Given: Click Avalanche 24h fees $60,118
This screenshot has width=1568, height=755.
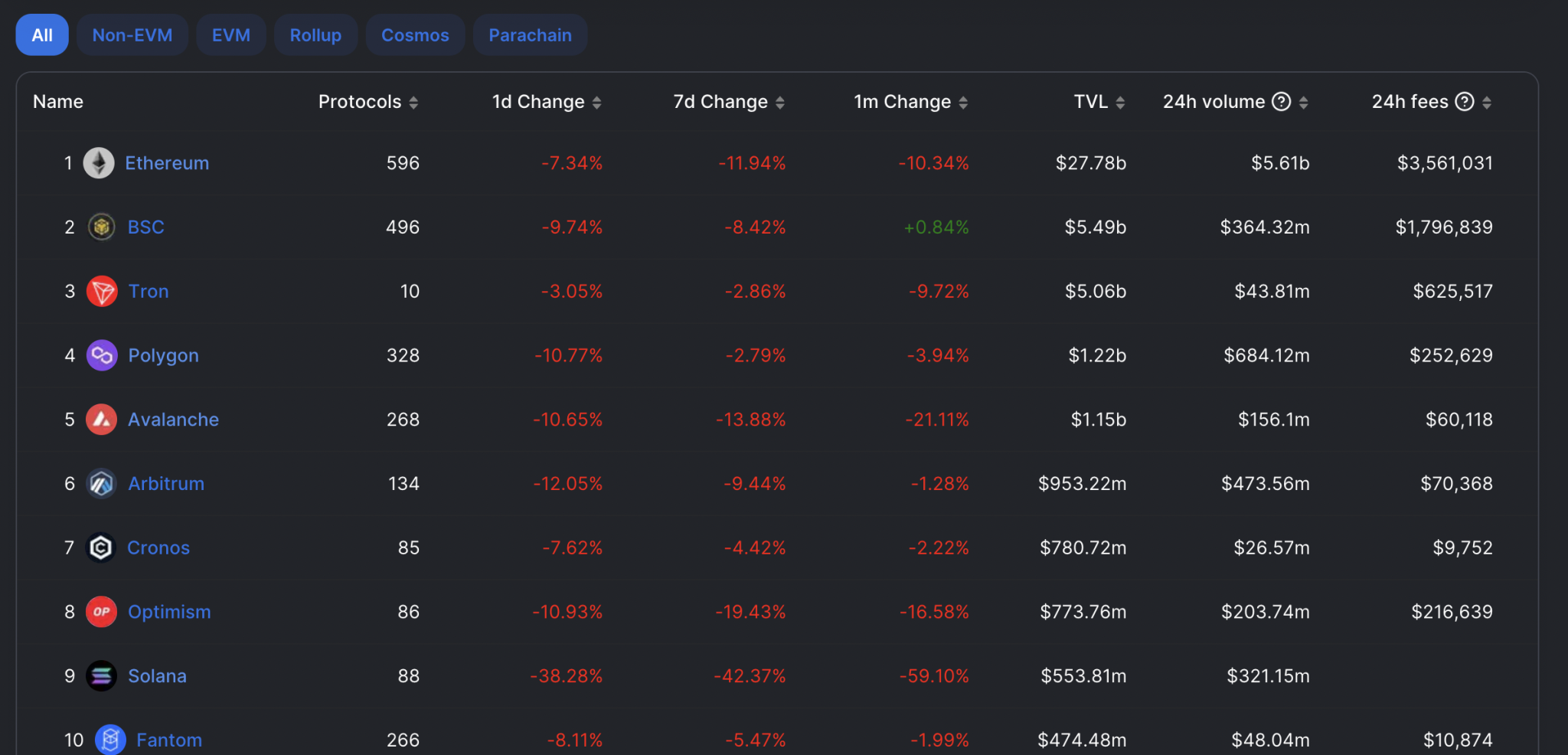Looking at the screenshot, I should (1459, 420).
